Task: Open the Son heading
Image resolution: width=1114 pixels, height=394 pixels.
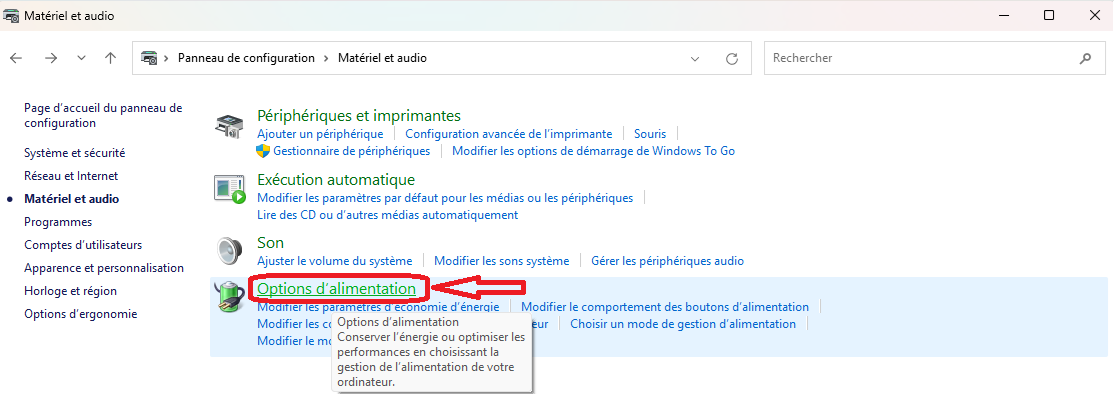Action: click(271, 243)
